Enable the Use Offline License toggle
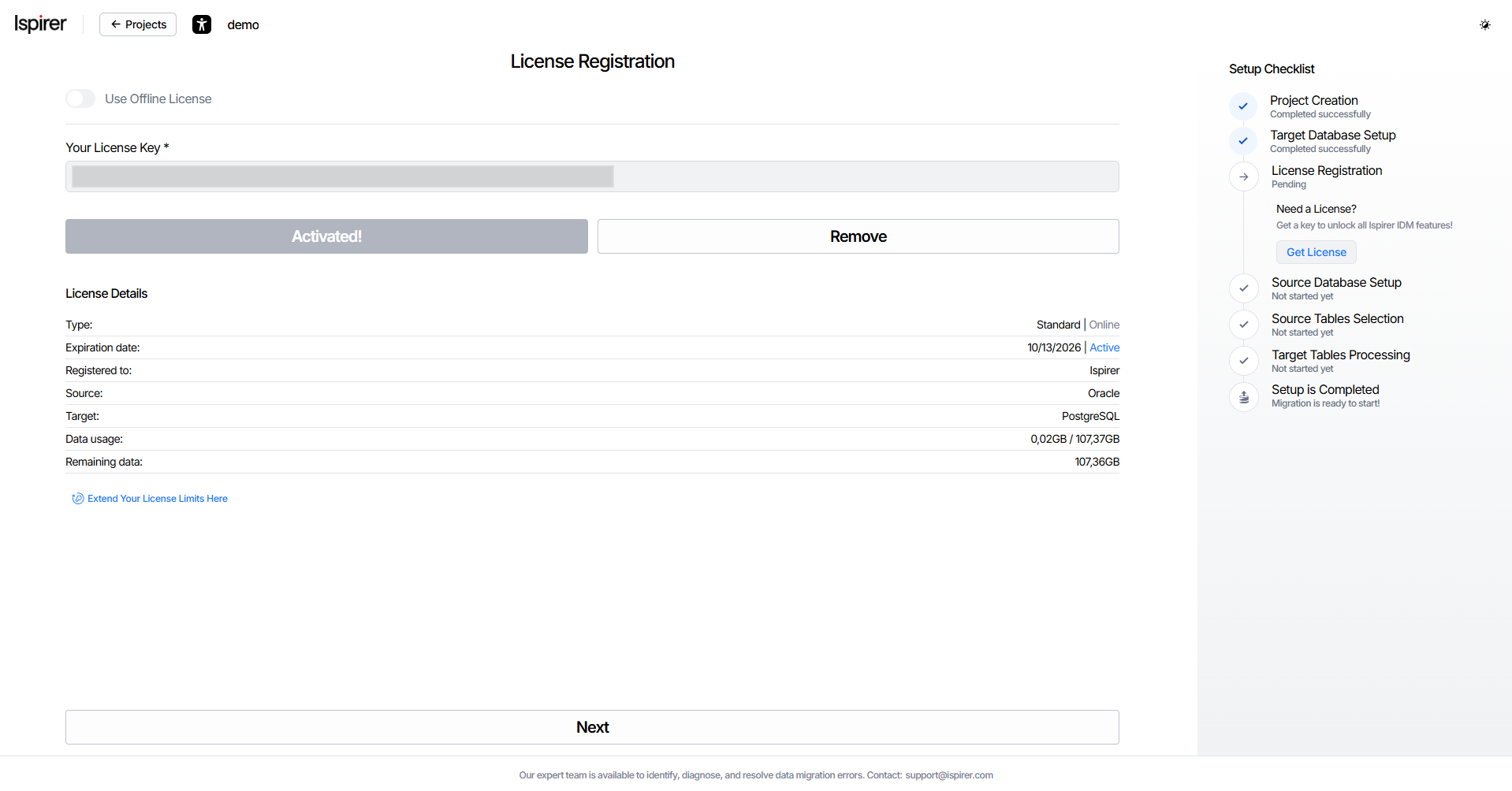Viewport: 1512px width, 791px height. 80,98
